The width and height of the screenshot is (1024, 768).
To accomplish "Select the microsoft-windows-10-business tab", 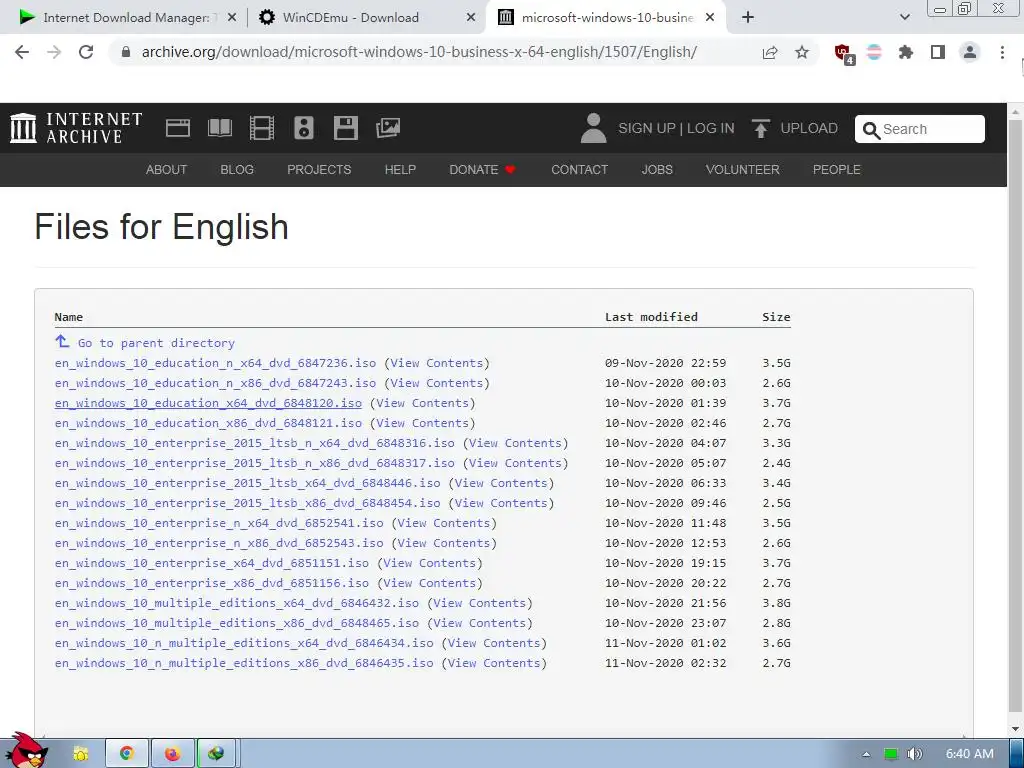I will point(605,18).
